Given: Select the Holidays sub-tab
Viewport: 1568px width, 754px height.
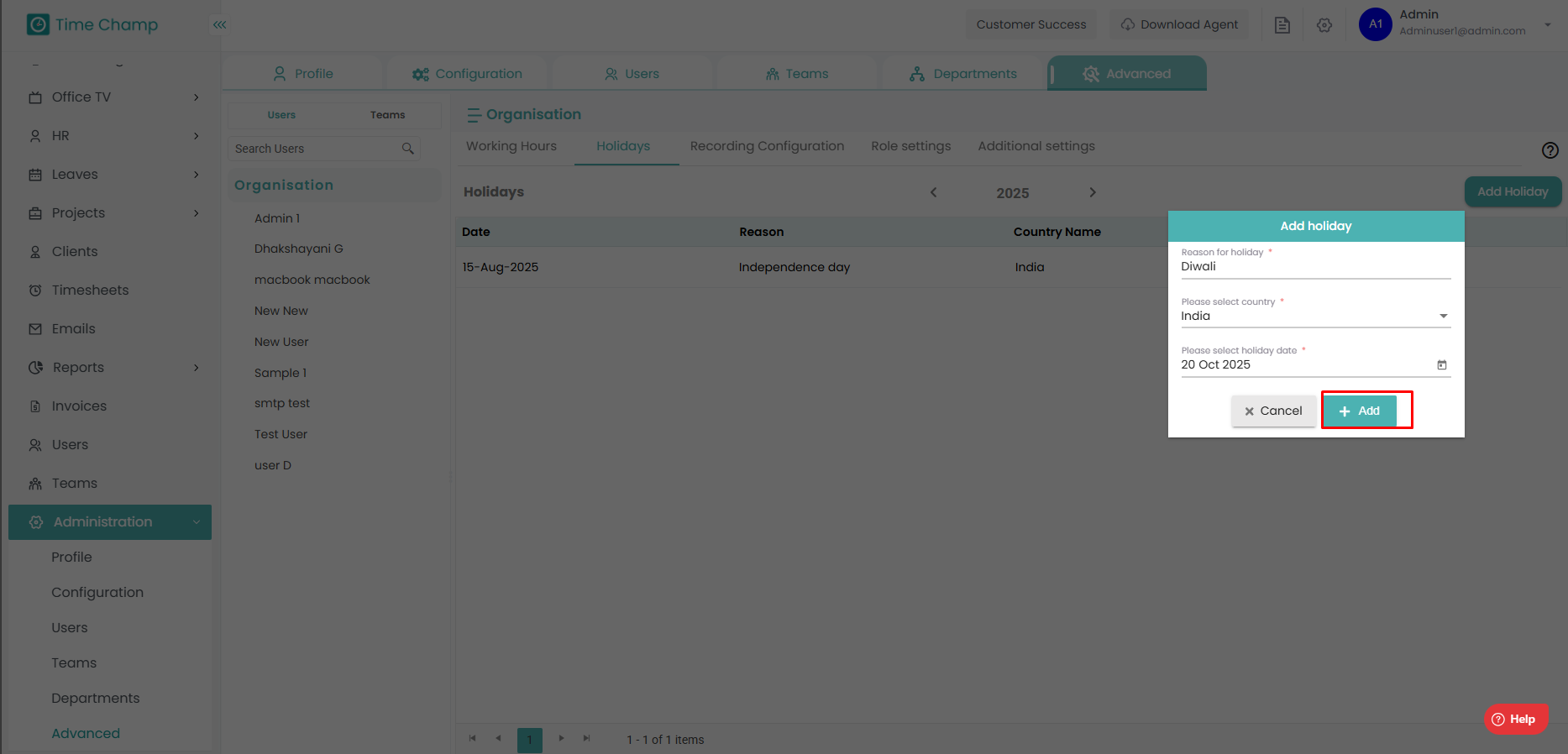Looking at the screenshot, I should point(623,146).
